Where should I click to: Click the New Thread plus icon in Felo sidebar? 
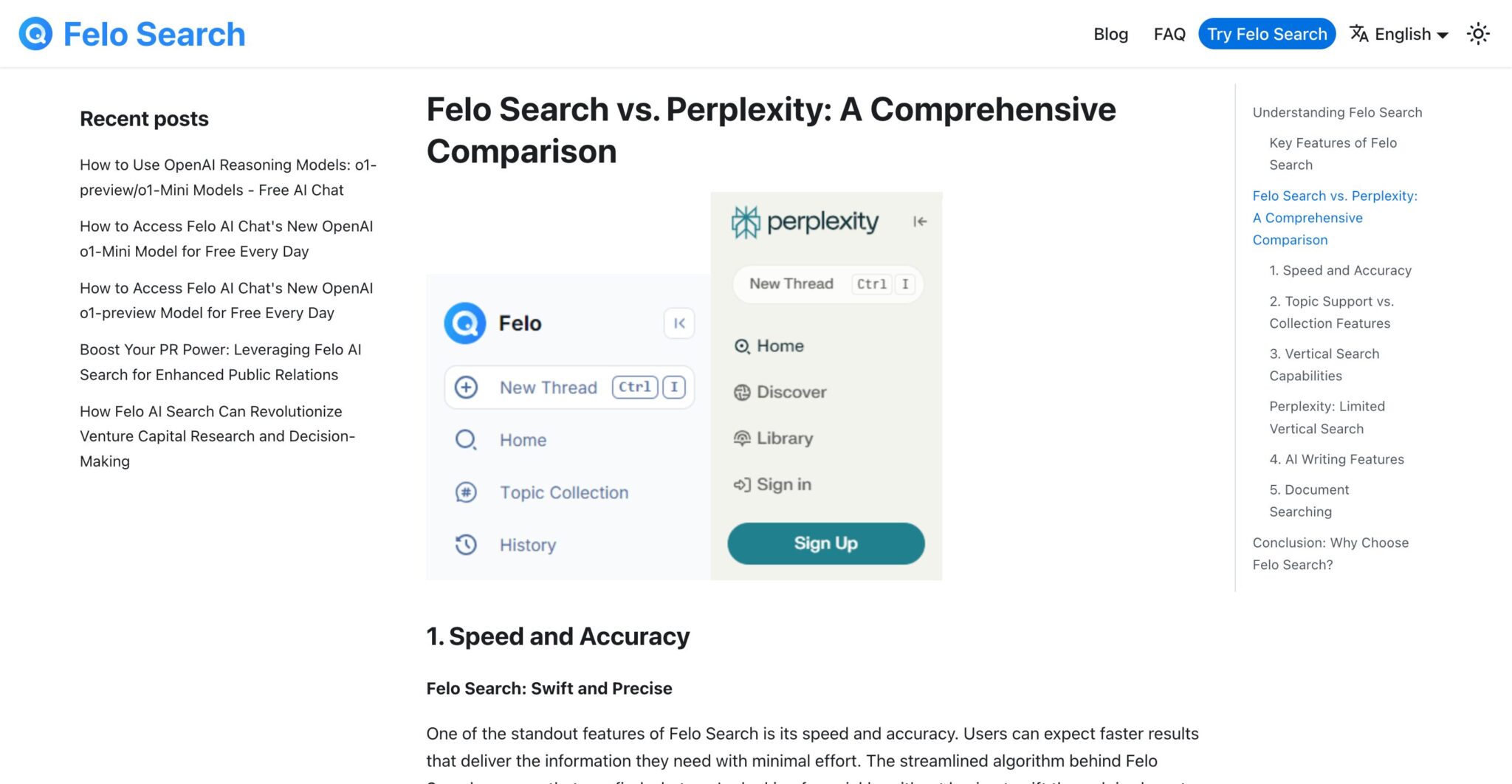[466, 387]
